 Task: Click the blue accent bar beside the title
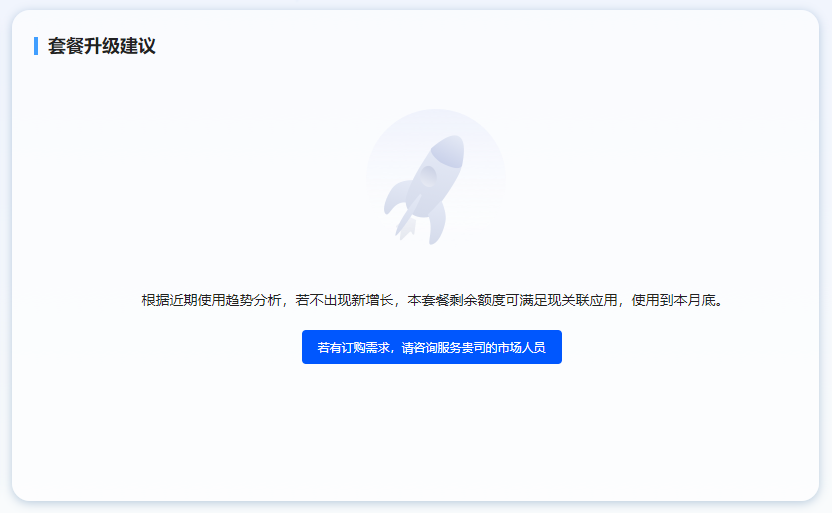[36, 46]
